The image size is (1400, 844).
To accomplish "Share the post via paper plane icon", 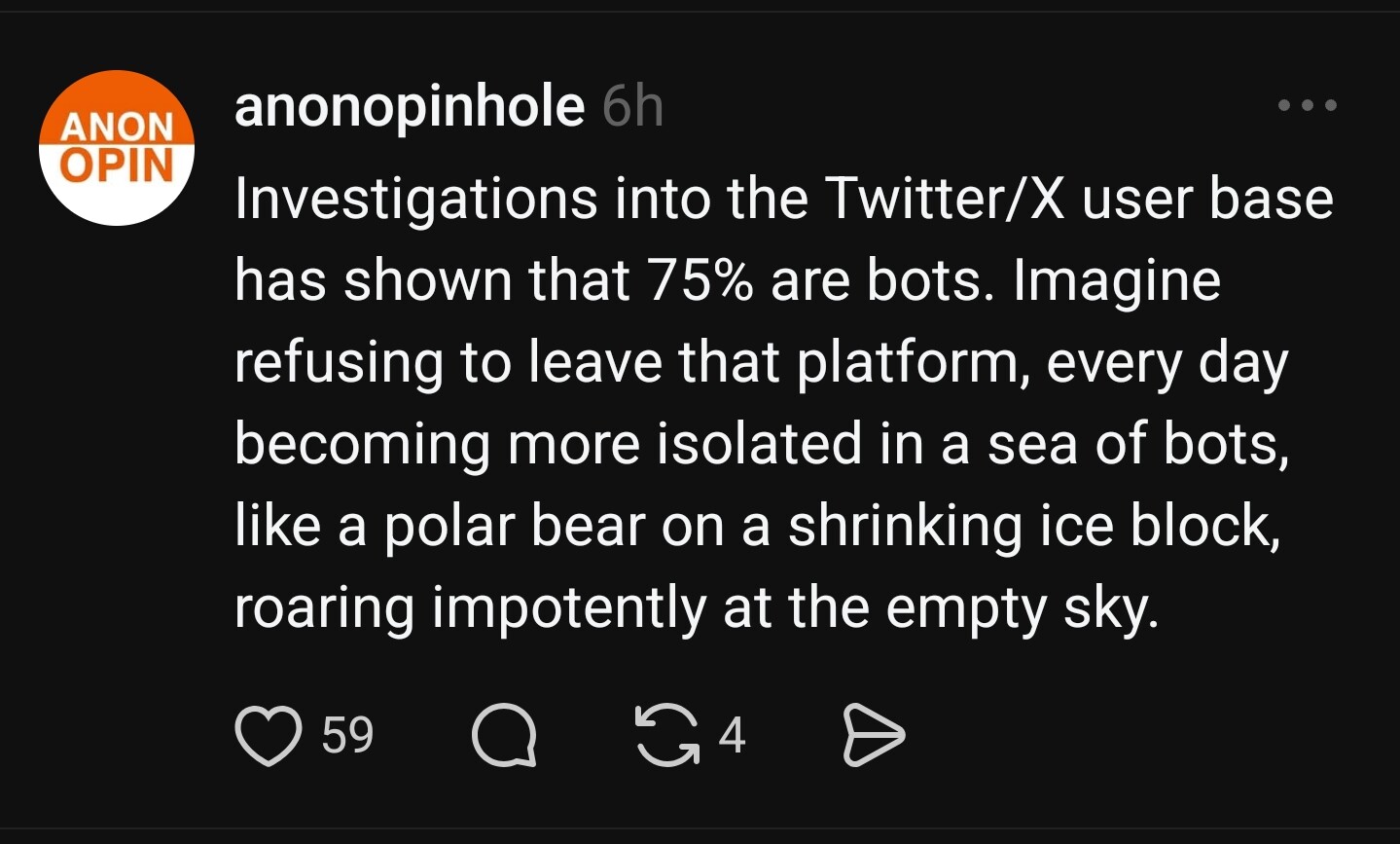I will pyautogui.click(x=873, y=736).
